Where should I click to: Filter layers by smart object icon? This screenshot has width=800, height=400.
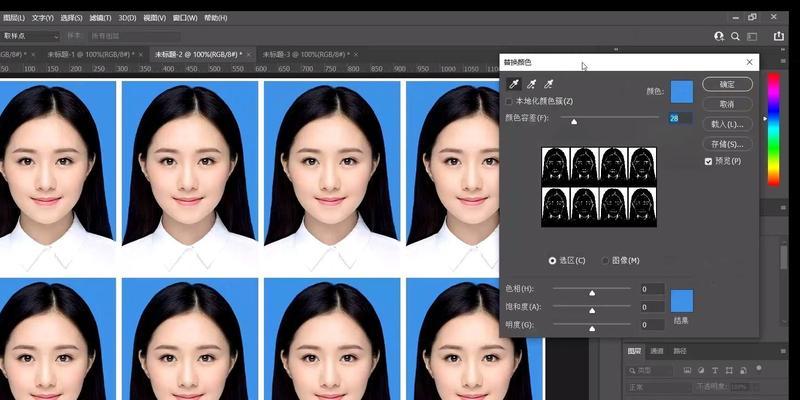743,370
